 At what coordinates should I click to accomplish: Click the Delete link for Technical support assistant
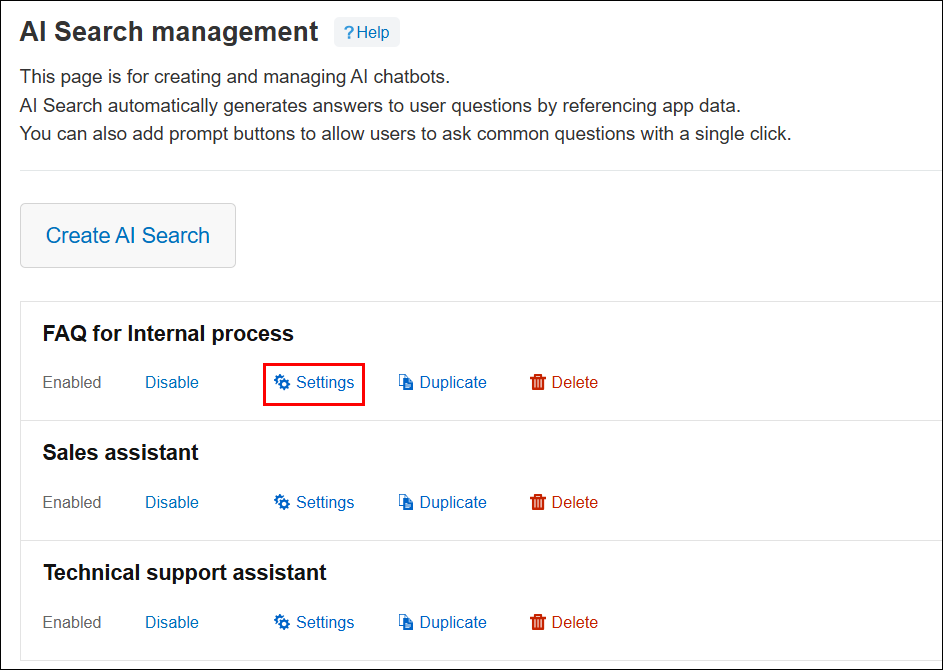[573, 622]
